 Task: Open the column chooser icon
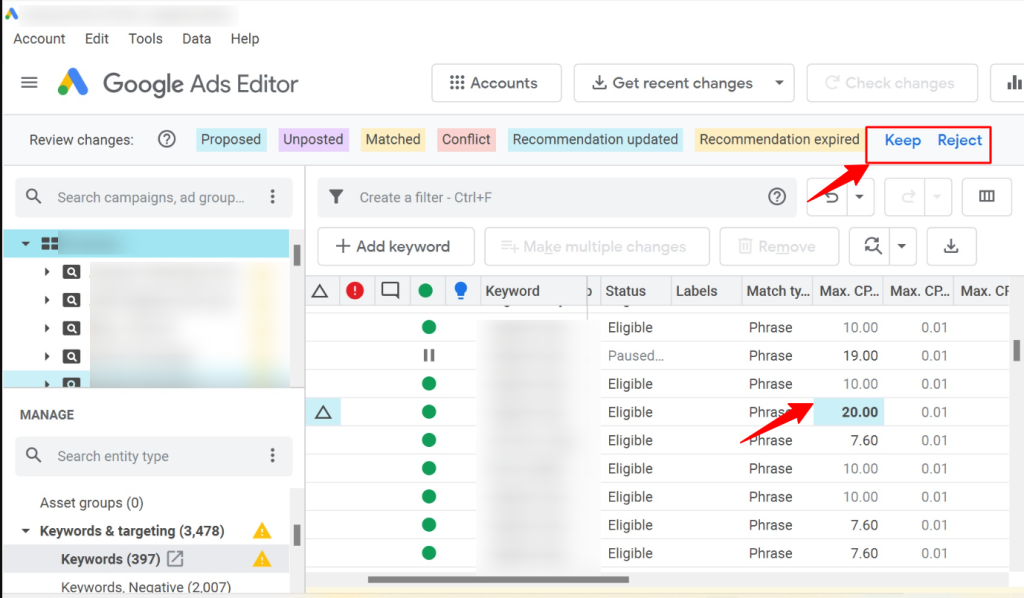click(x=988, y=197)
